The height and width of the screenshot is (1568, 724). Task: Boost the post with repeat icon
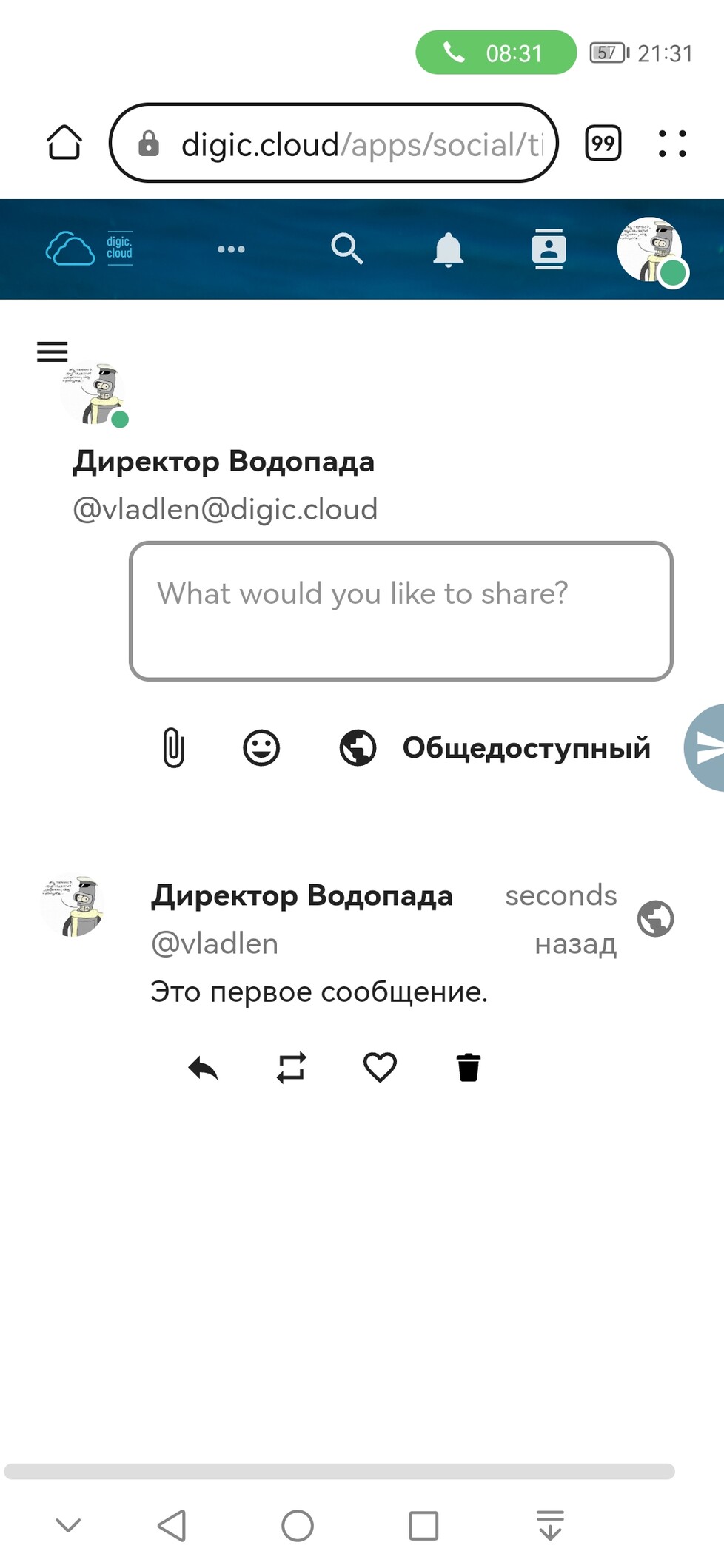[x=291, y=1068]
